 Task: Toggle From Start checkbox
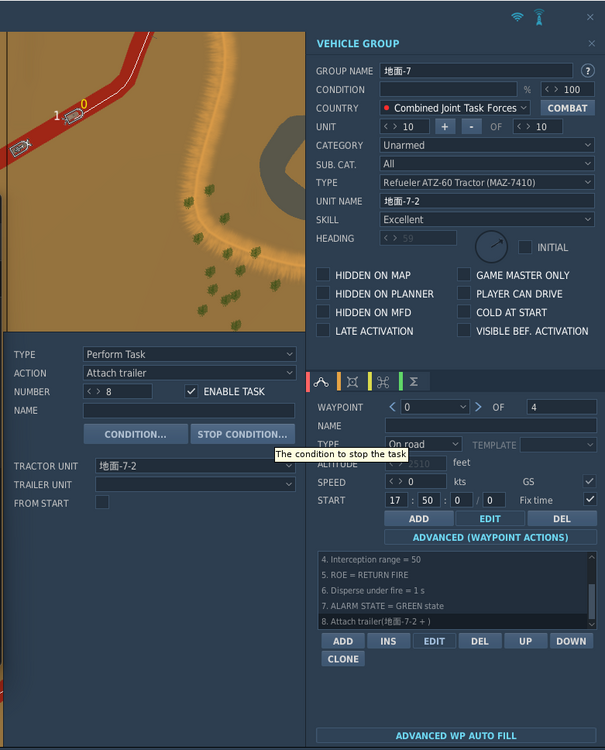click(x=102, y=502)
